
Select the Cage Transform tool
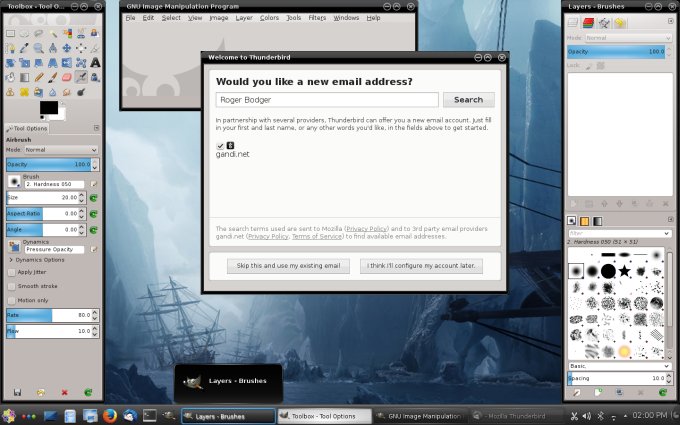pyautogui.click(x=81, y=62)
